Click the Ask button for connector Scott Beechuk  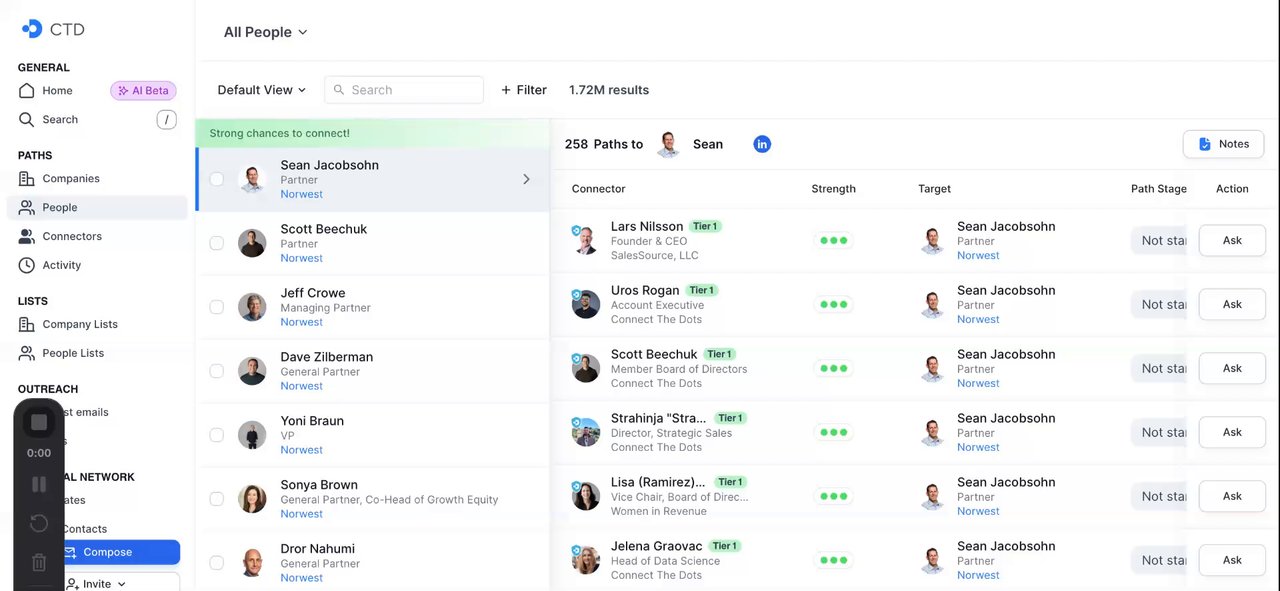[1232, 368]
